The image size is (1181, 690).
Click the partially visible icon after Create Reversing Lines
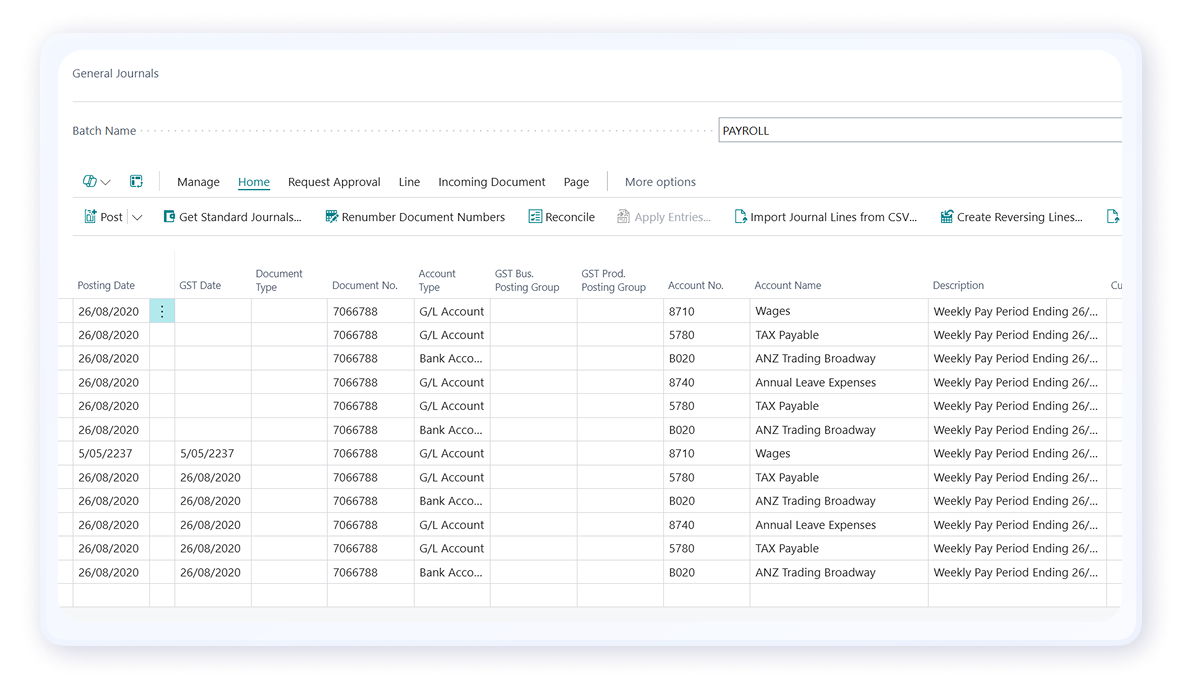(1112, 217)
